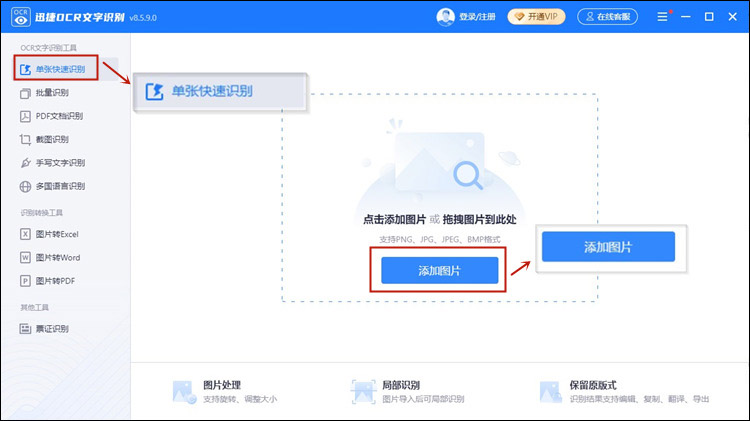Open PDF文档识别 menu label
Screen dimensions: 750x421
tap(59, 116)
